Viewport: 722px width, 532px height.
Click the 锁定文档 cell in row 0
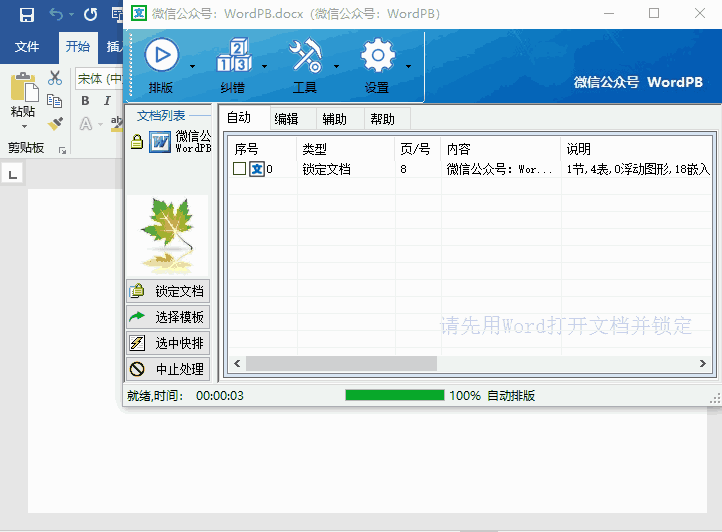coord(326,169)
